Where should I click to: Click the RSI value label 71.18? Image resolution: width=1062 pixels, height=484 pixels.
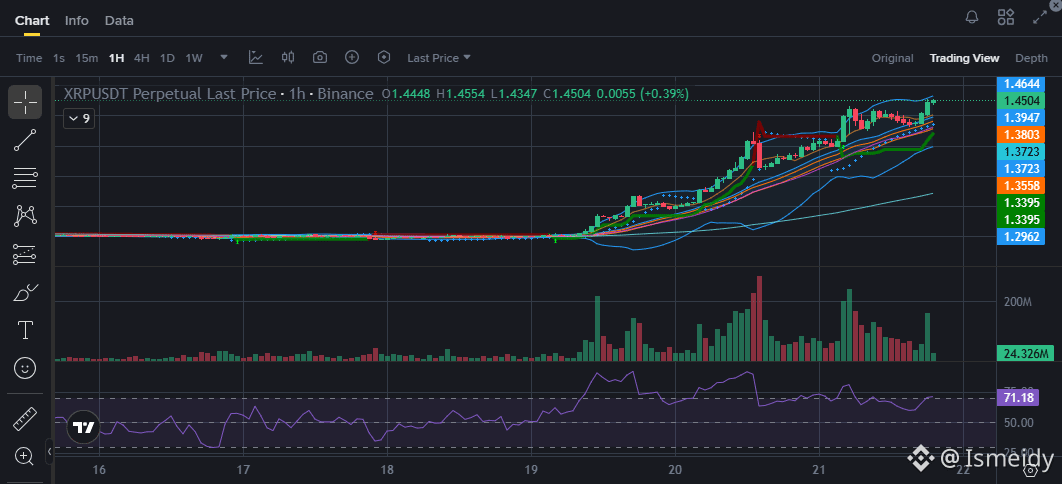(x=1018, y=398)
